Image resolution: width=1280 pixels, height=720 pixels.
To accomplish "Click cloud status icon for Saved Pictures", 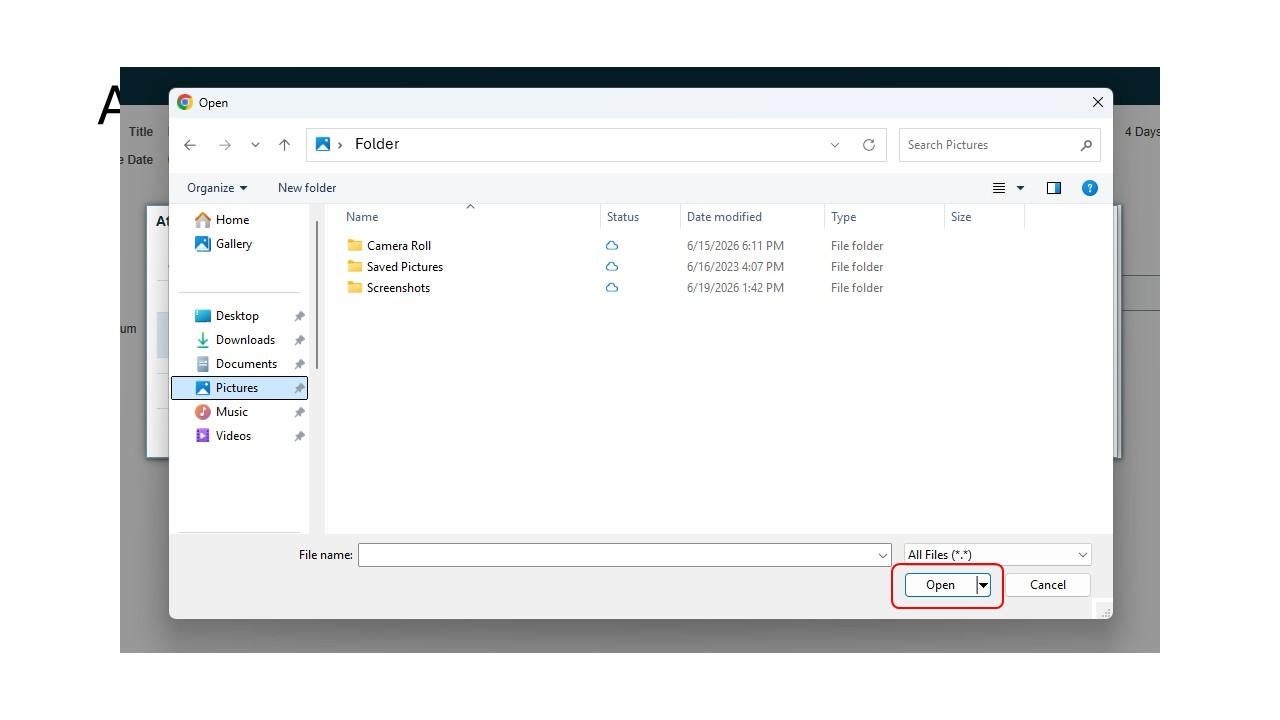I will 612,266.
